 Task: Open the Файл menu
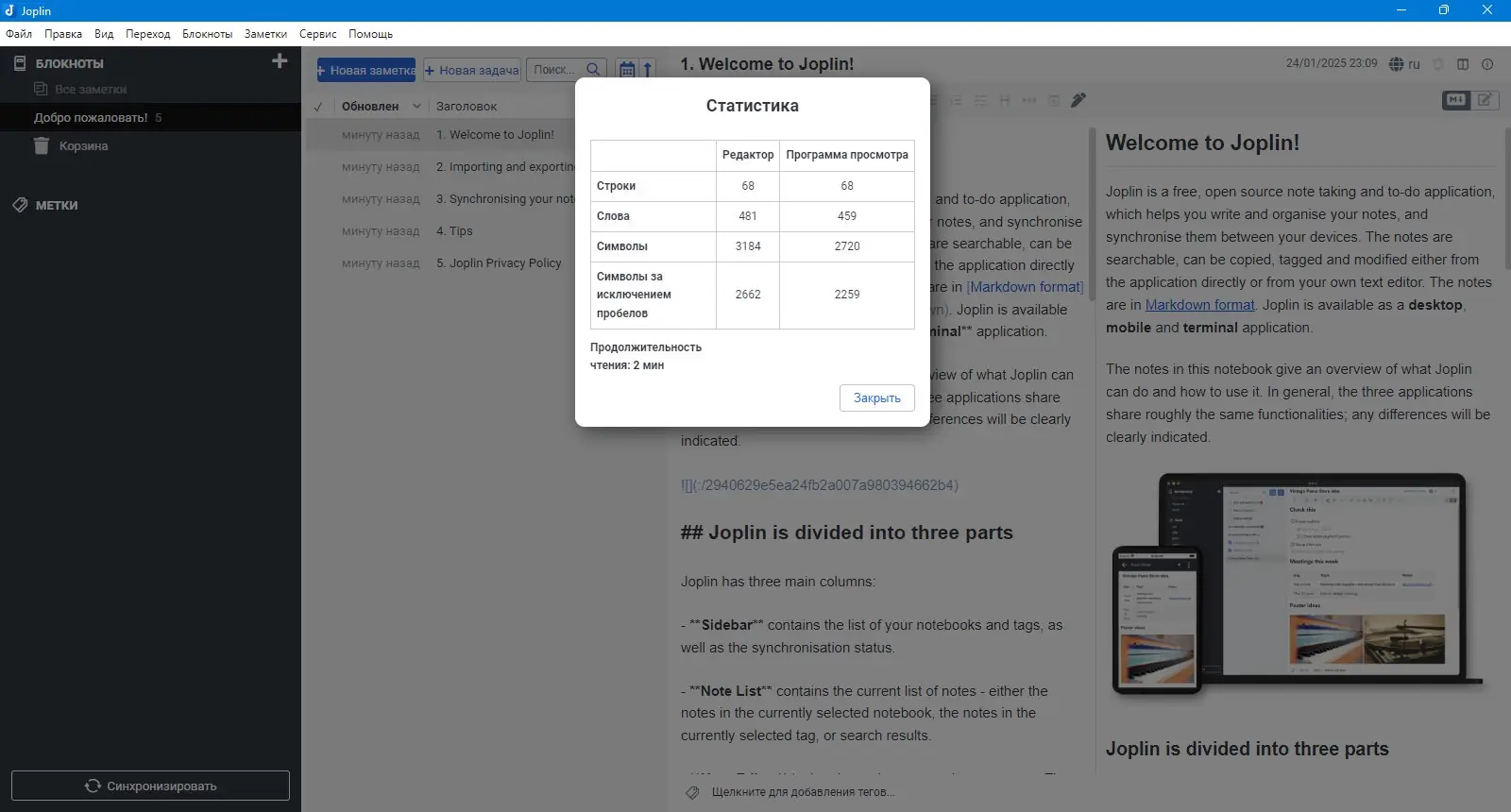point(19,34)
